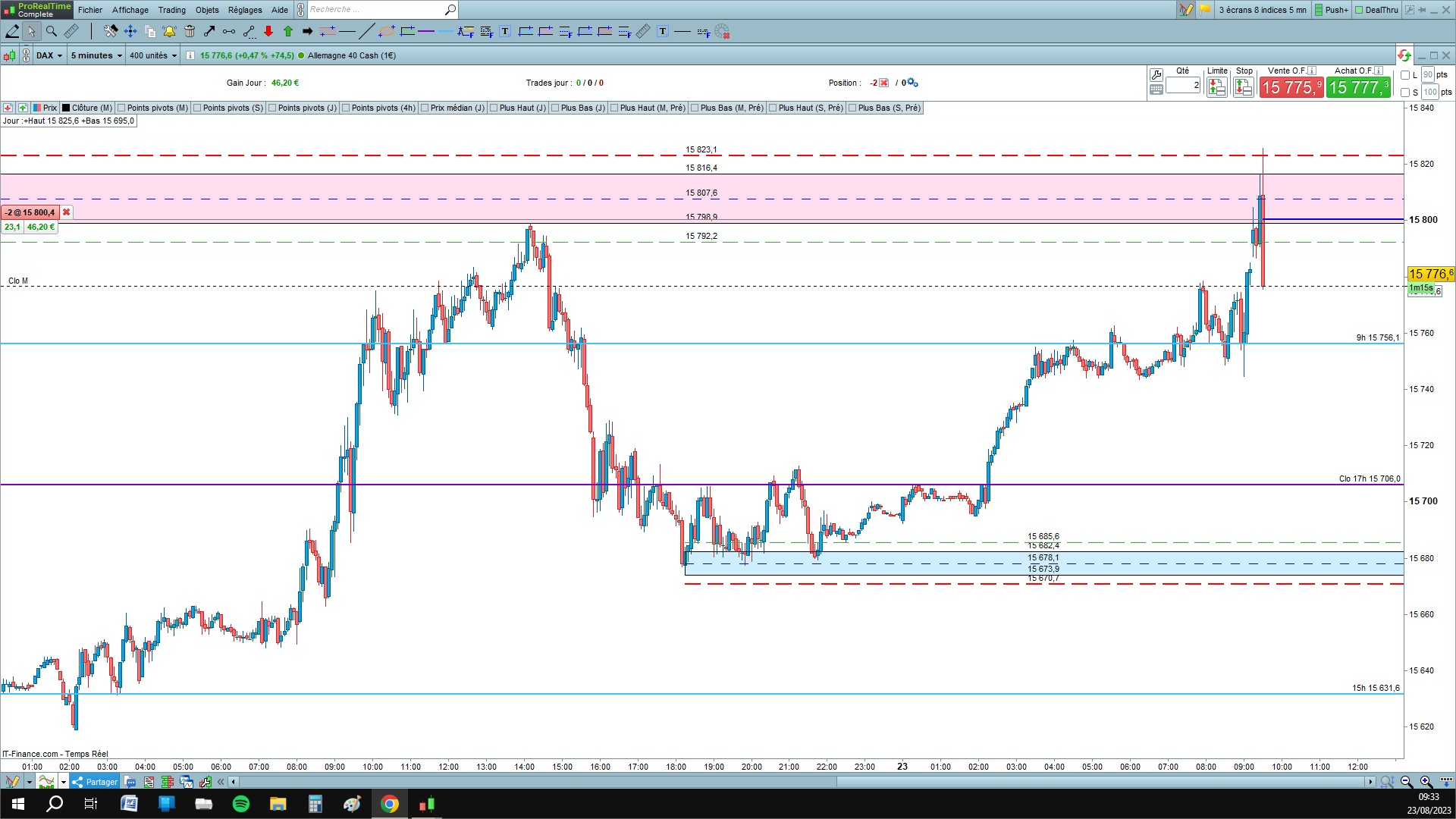Viewport: 1456px width, 819px height.
Task: Open the DAX instrument dropdown
Action: 50,55
